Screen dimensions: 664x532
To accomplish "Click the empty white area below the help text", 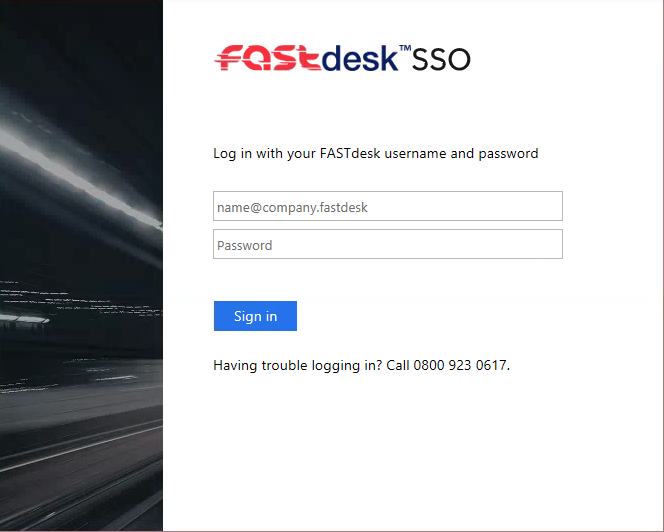I will (413, 451).
